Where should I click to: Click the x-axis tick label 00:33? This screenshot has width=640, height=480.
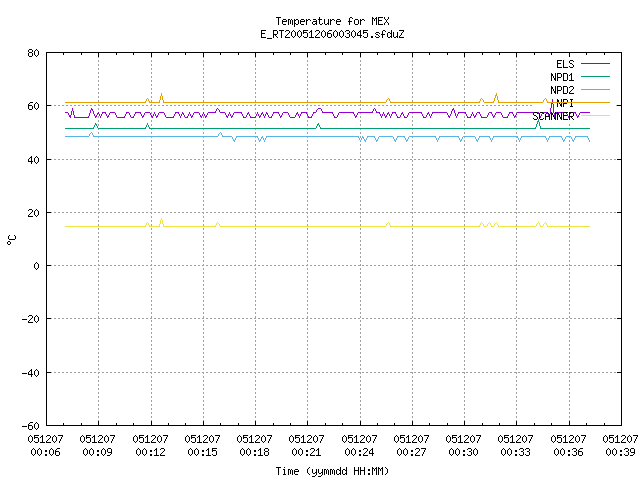(x=516, y=452)
